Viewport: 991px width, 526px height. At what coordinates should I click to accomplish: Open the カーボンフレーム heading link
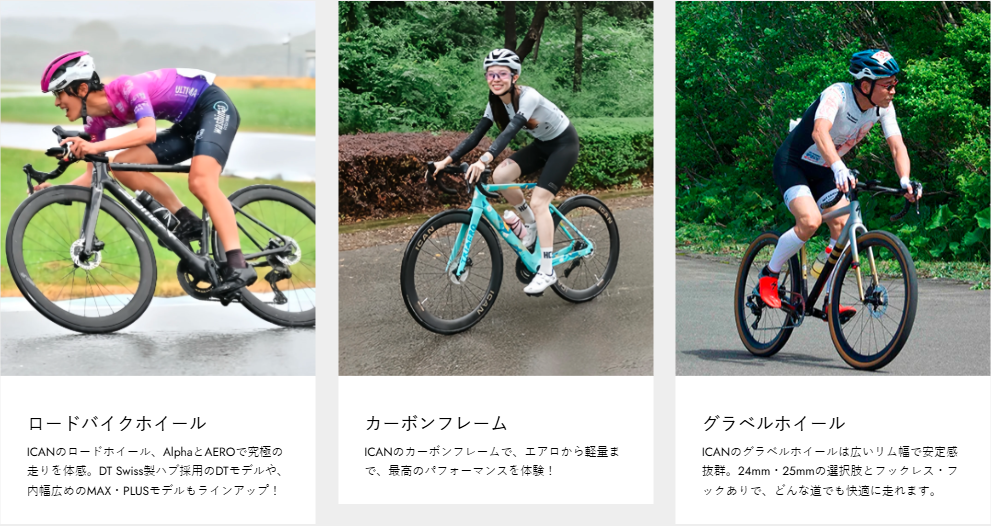[436, 423]
